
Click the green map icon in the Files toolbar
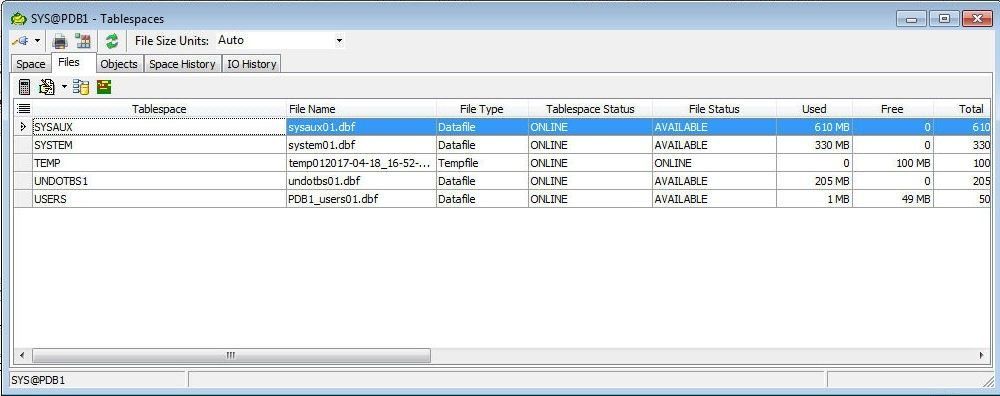click(104, 87)
